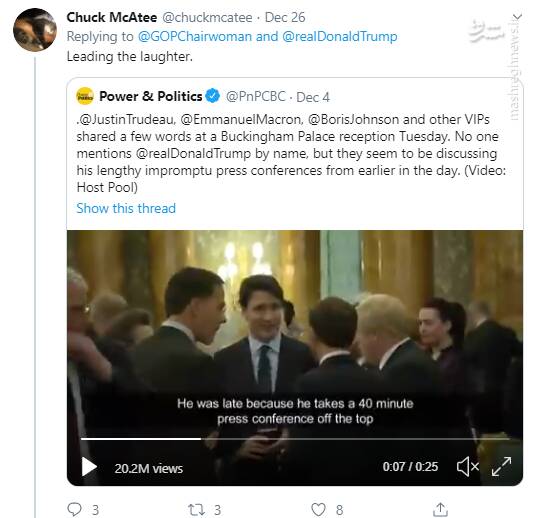This screenshot has height=518, width=538.
Task: Like the tweet with the heart icon
Action: point(318,510)
